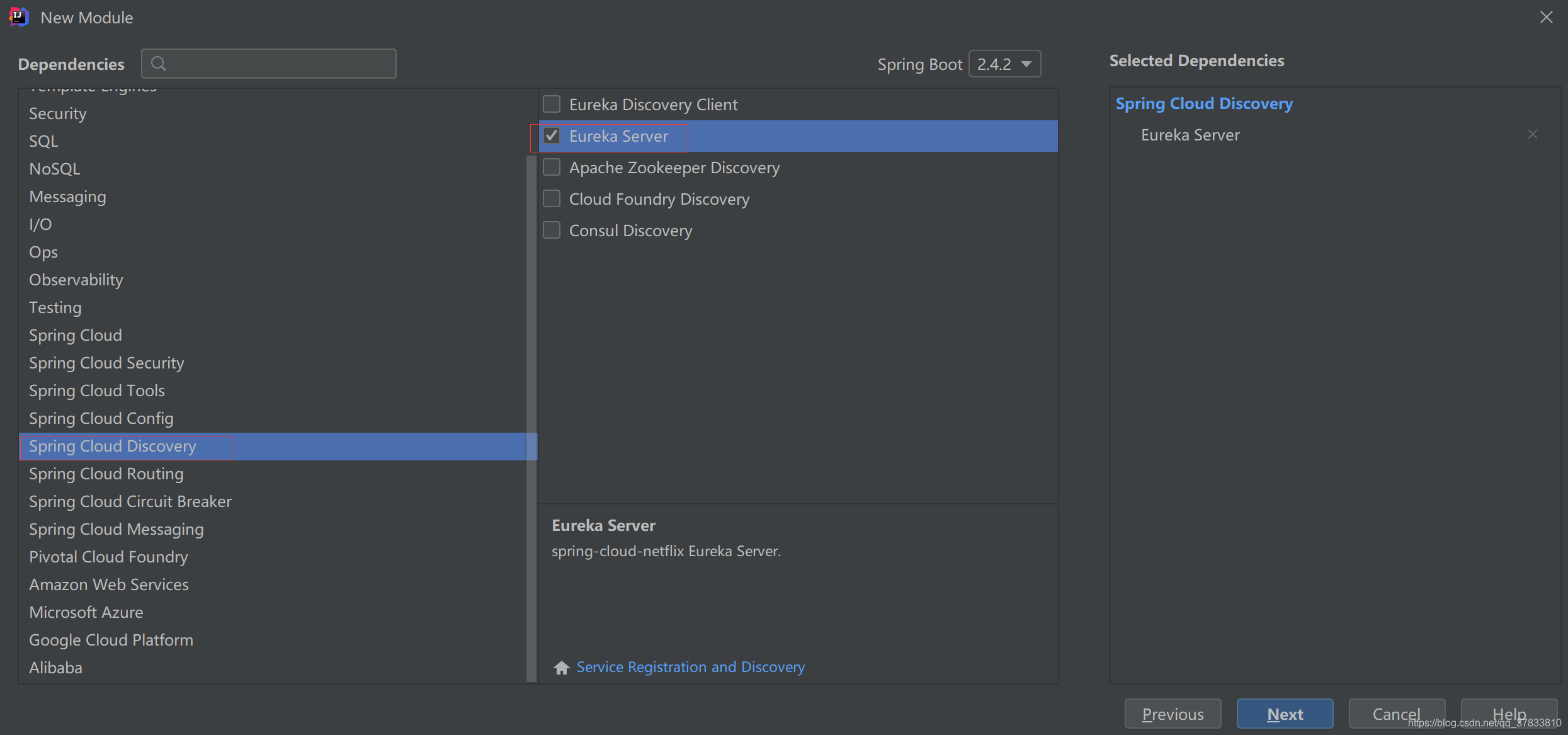Viewport: 1568px width, 735px height.
Task: Select the Spring Cloud Routing category
Action: pos(106,474)
